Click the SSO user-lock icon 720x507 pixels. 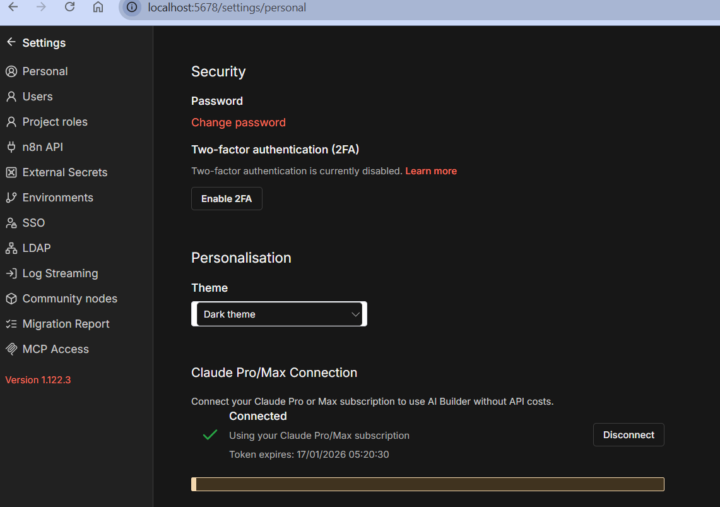11,223
